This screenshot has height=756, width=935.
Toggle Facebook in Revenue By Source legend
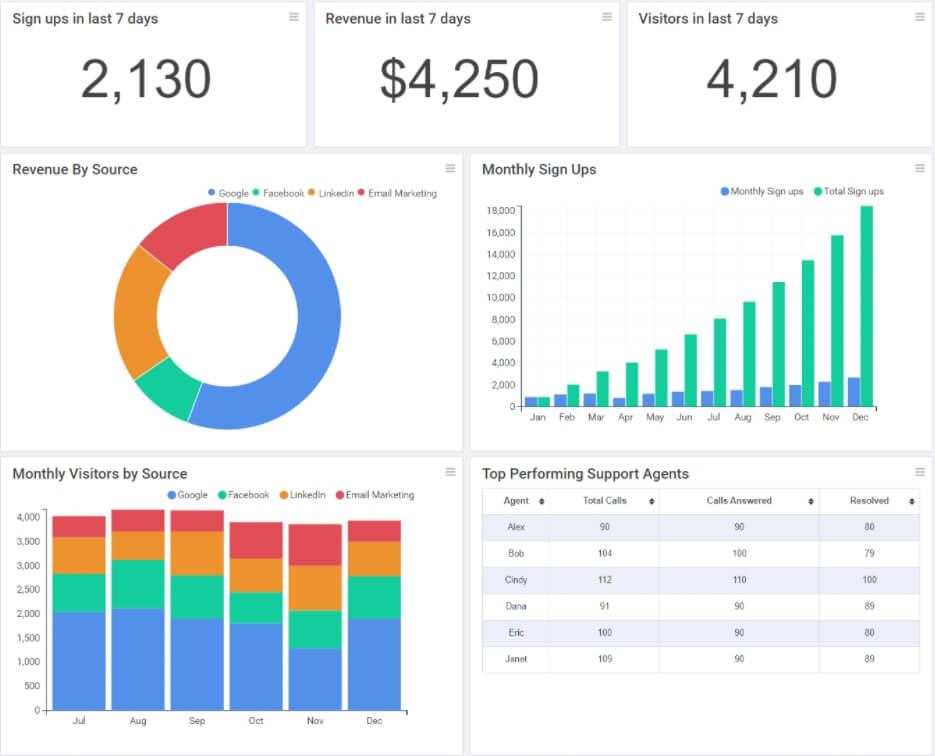[x=278, y=193]
